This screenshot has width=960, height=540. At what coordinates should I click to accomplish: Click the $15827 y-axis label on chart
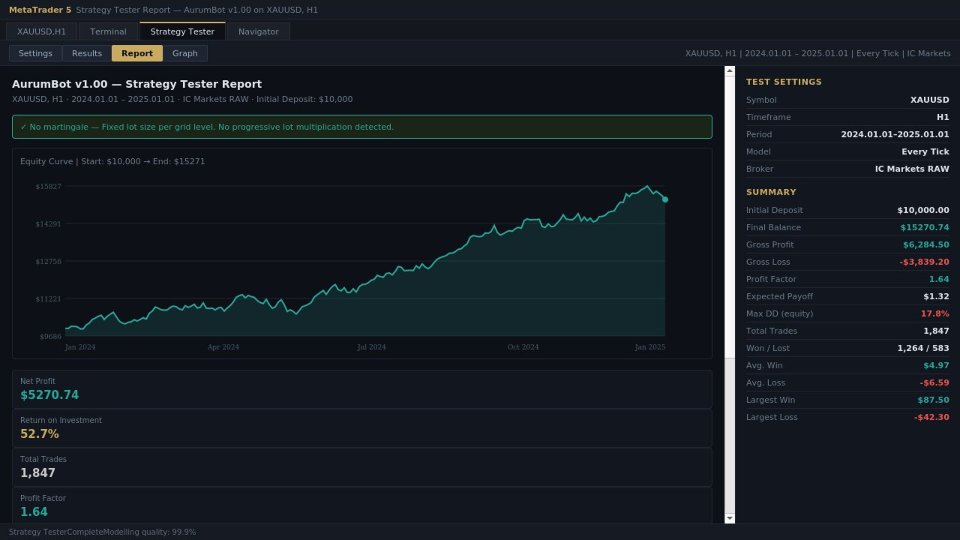[x=48, y=187]
